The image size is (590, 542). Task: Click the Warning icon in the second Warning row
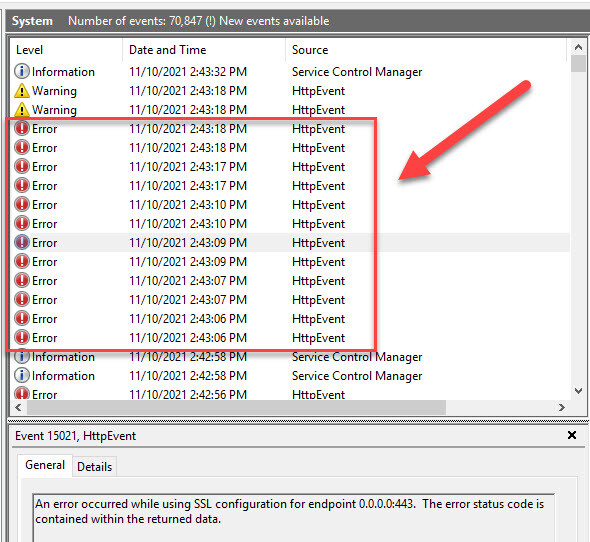(22, 110)
